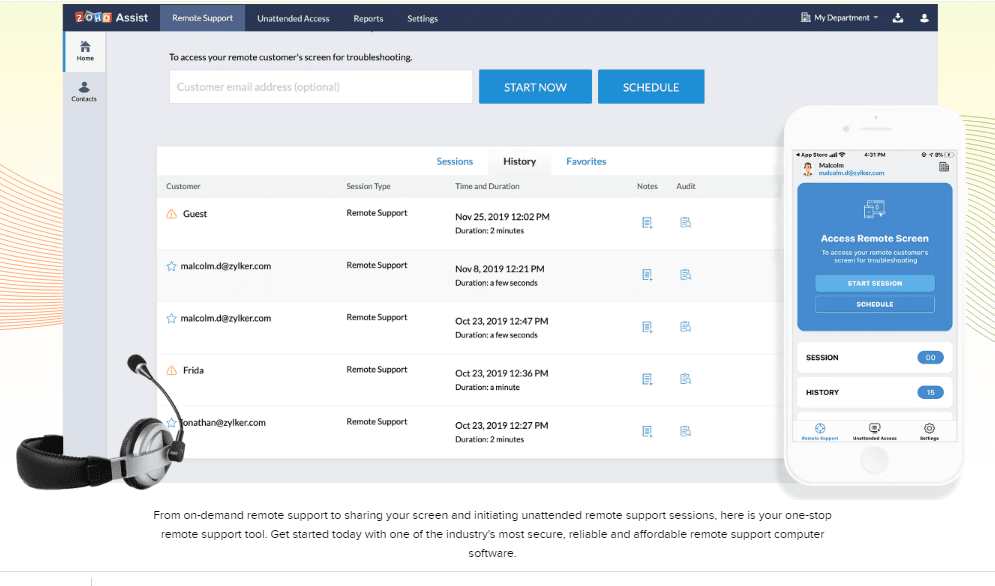Click the Session Type column header
This screenshot has width=995, height=586.
point(368,186)
